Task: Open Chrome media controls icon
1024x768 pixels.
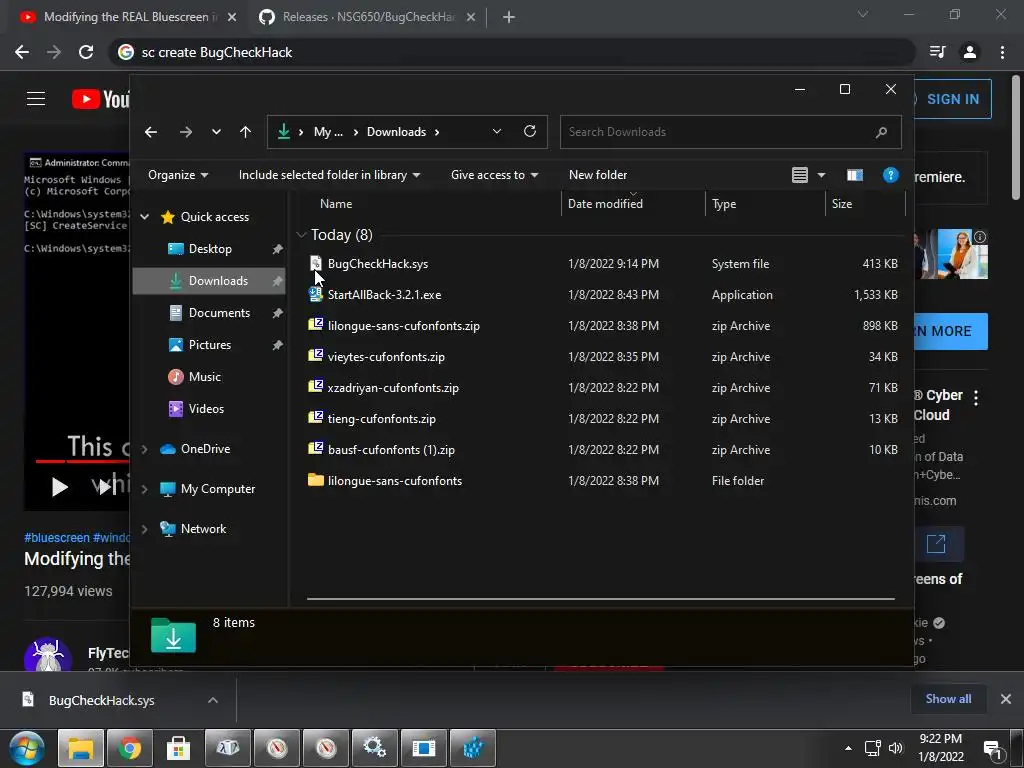Action: [937, 52]
